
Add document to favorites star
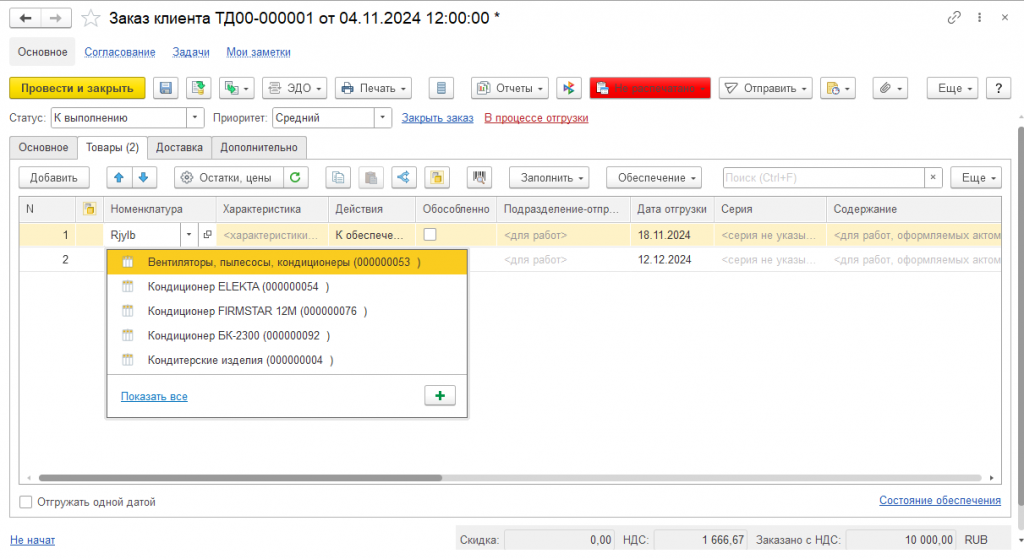pos(90,18)
